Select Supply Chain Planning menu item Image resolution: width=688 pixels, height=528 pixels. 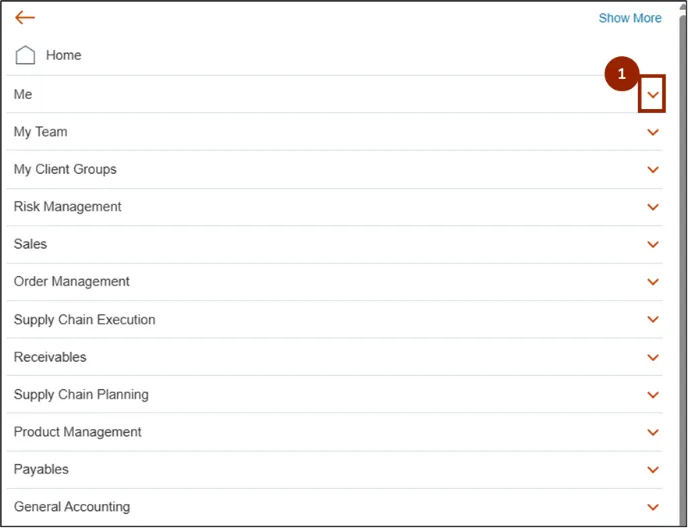[81, 394]
